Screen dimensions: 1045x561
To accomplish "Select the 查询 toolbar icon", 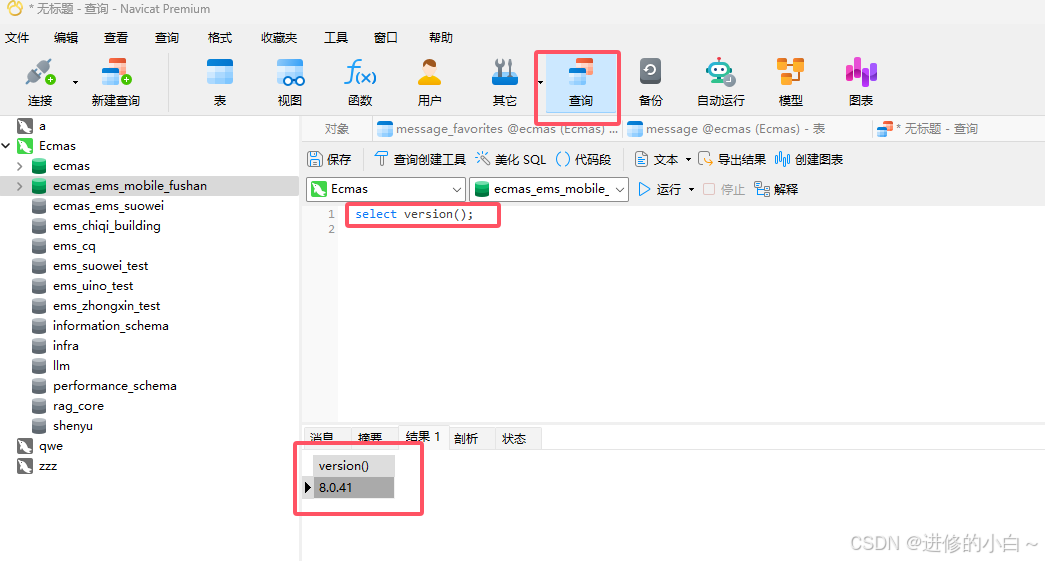I will tap(580, 83).
